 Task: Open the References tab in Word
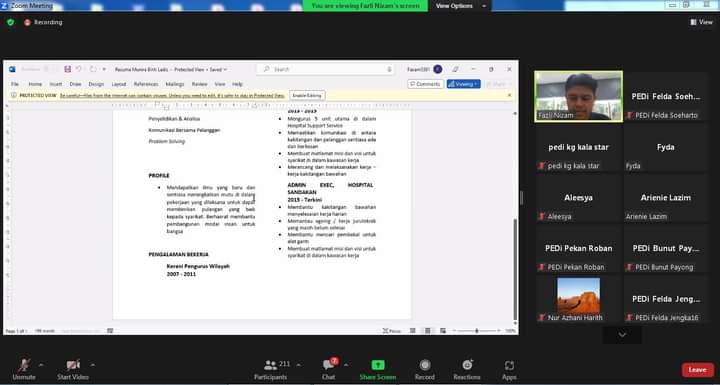pos(146,84)
